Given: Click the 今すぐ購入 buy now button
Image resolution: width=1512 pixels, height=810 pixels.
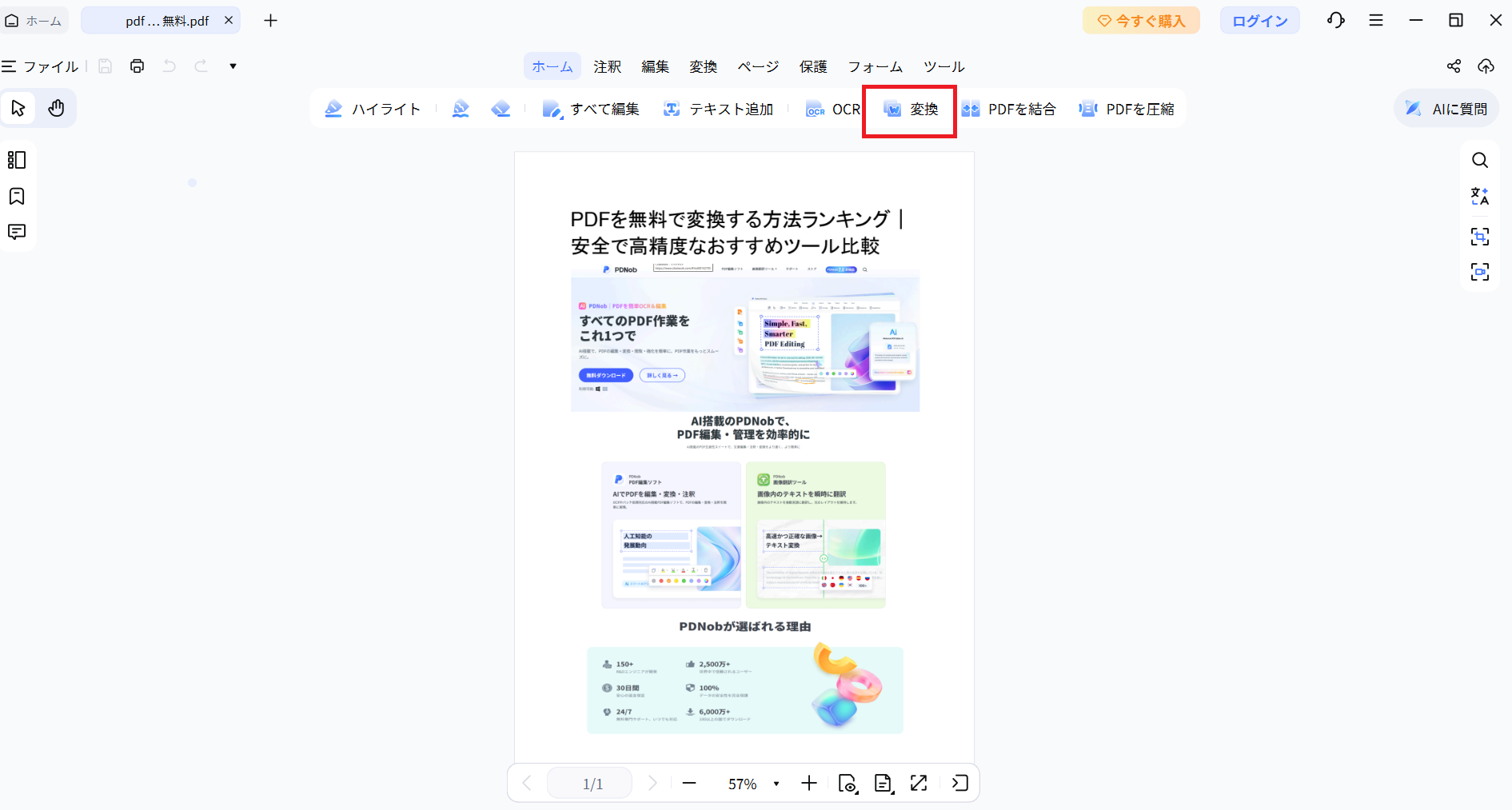Looking at the screenshot, I should (x=1141, y=21).
